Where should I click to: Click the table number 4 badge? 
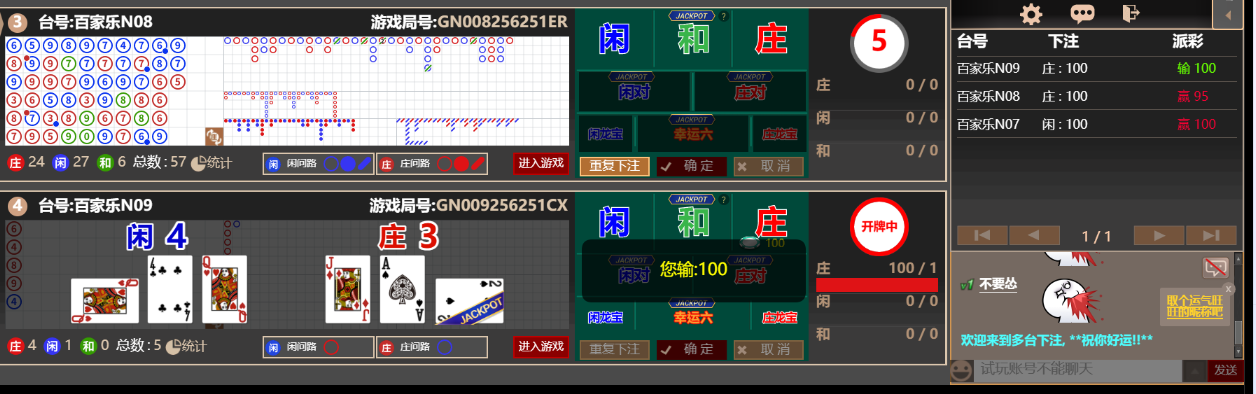17,206
